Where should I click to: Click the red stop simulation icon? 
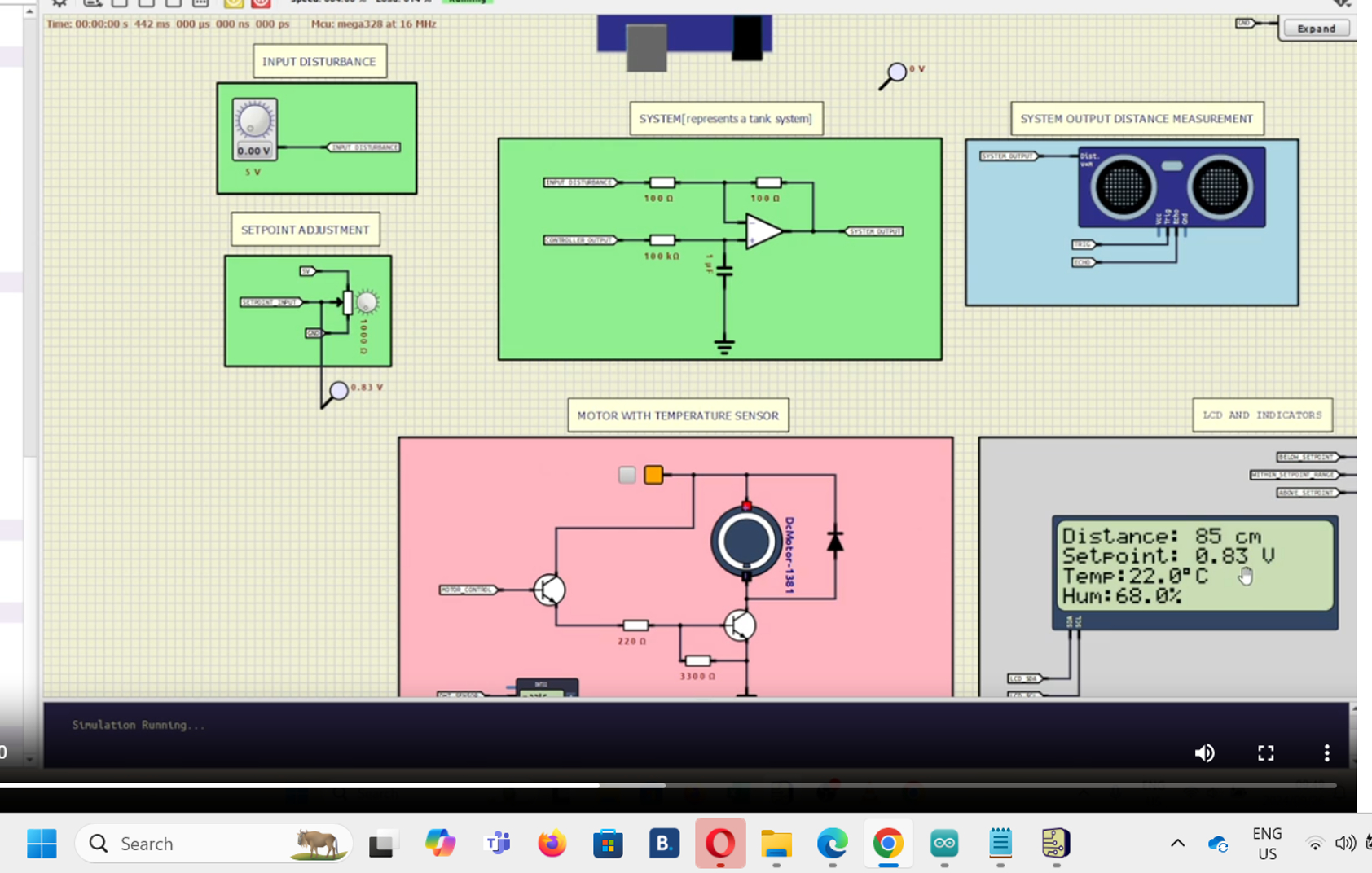[x=260, y=4]
